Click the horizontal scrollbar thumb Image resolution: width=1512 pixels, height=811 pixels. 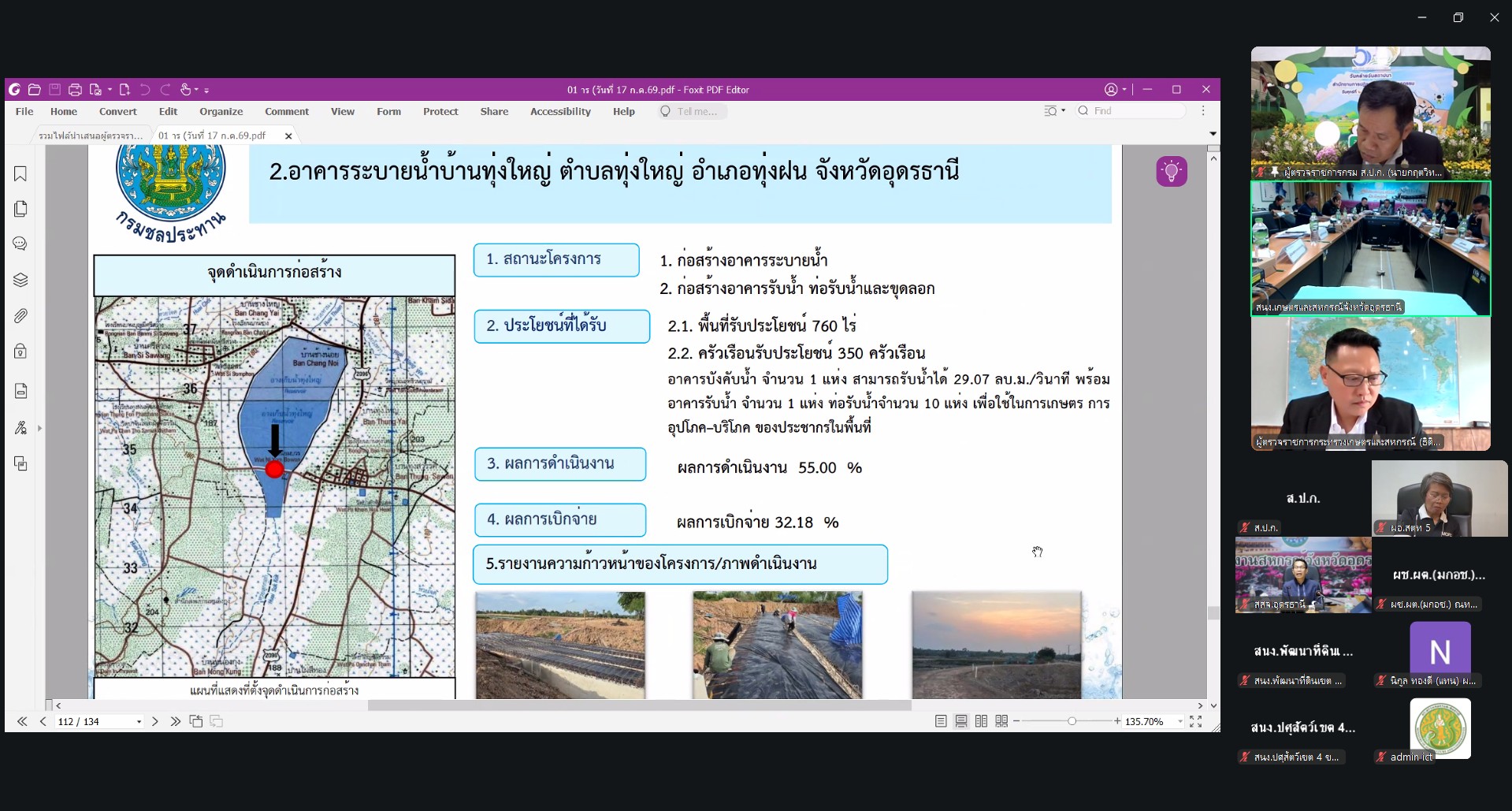click(639, 705)
